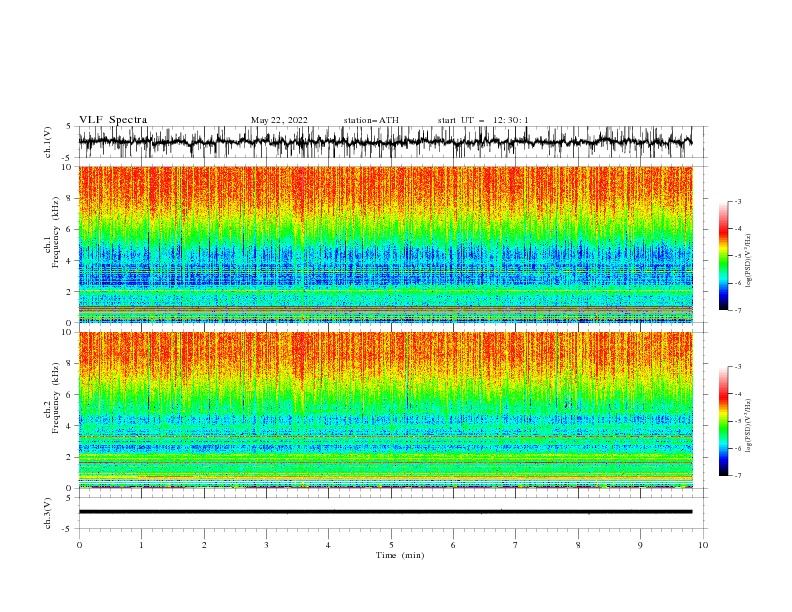Image resolution: width=792 pixels, height=612 pixels.
Task: Click time axis tick label "7"
Action: point(516,545)
